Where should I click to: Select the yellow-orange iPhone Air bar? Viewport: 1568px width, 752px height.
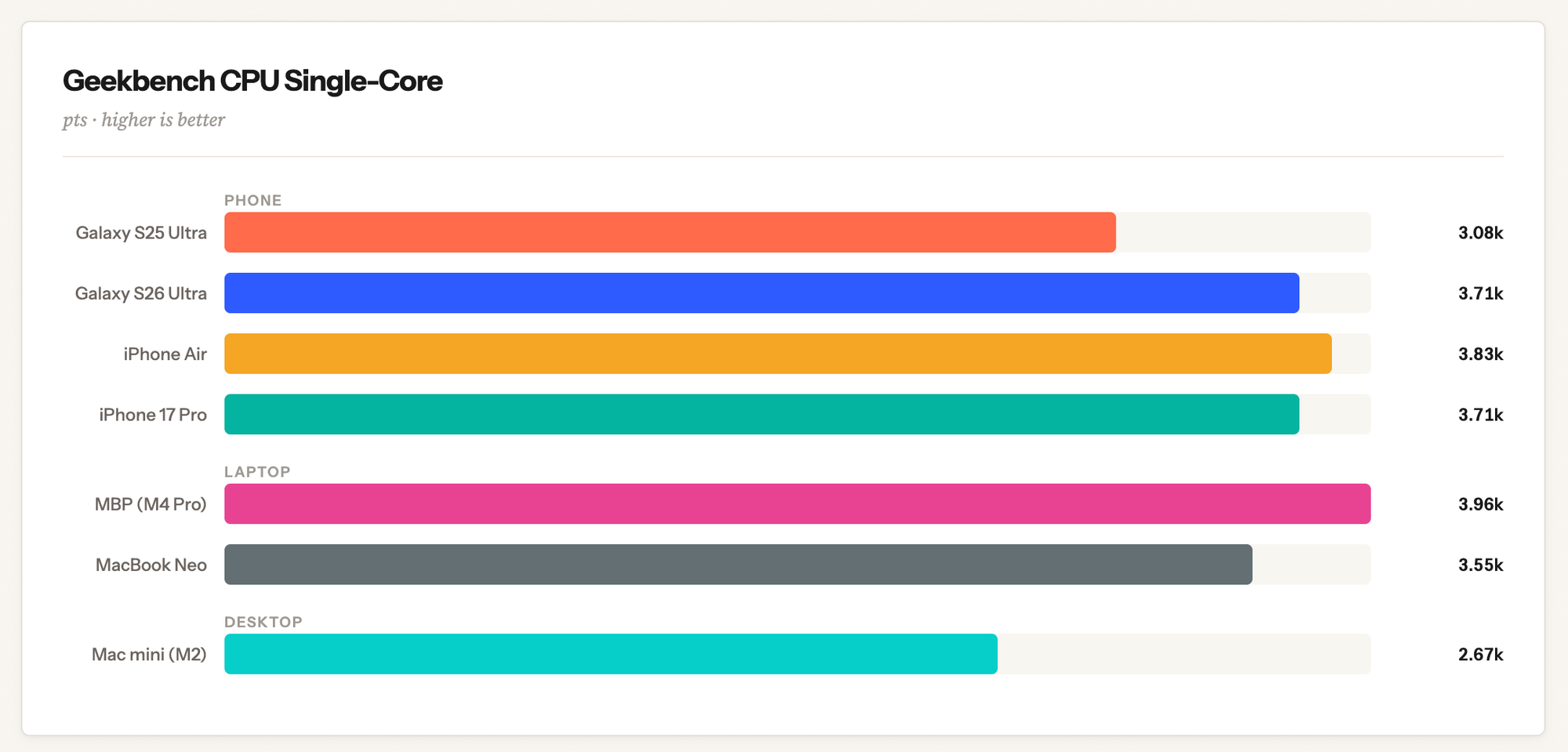[x=778, y=354]
